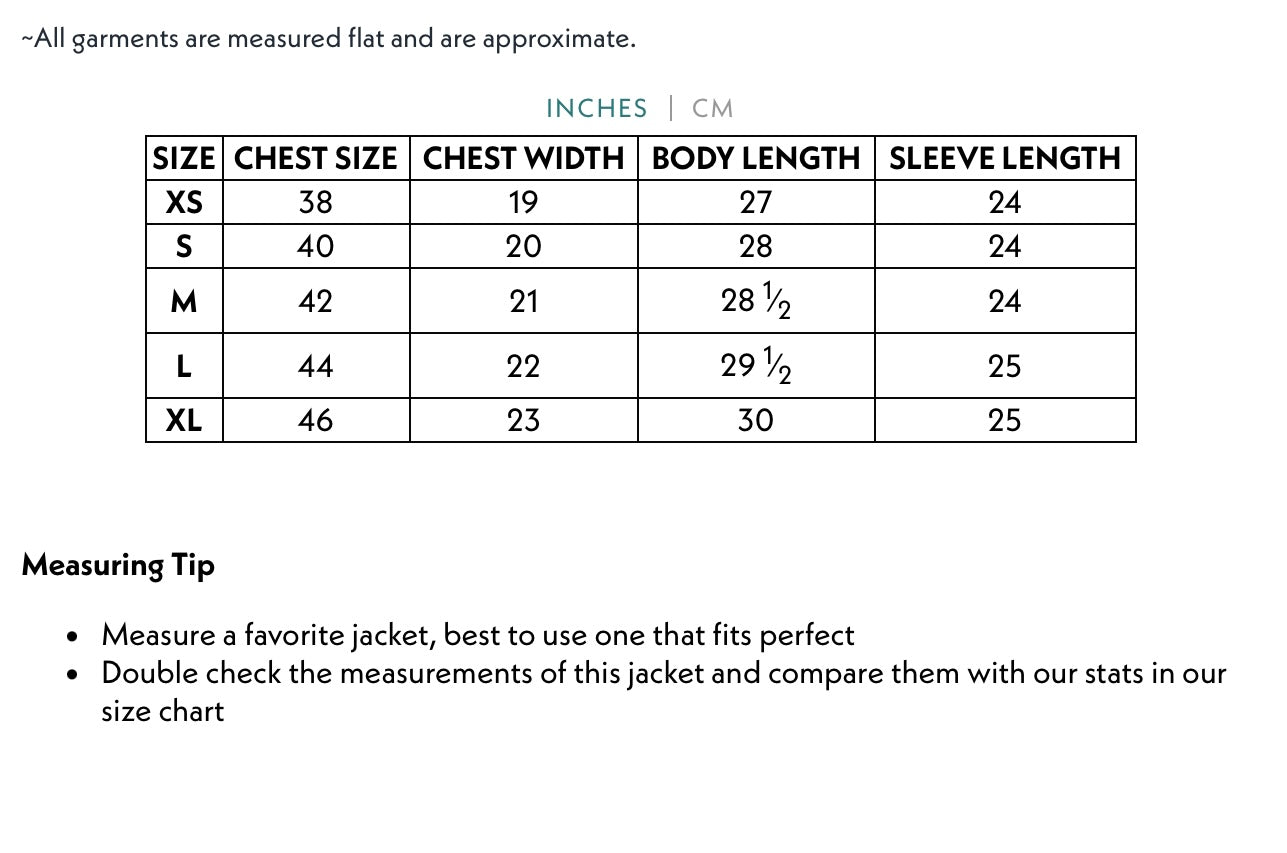1287x853 pixels.
Task: Select chest width value 19
Action: point(523,202)
